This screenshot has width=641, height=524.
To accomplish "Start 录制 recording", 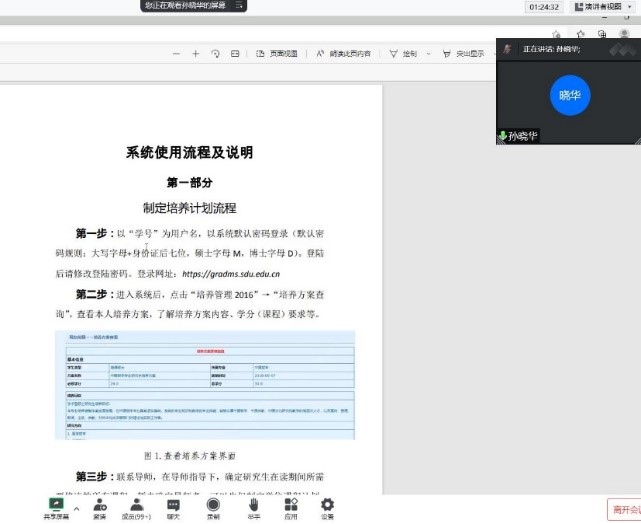I will (x=213, y=509).
